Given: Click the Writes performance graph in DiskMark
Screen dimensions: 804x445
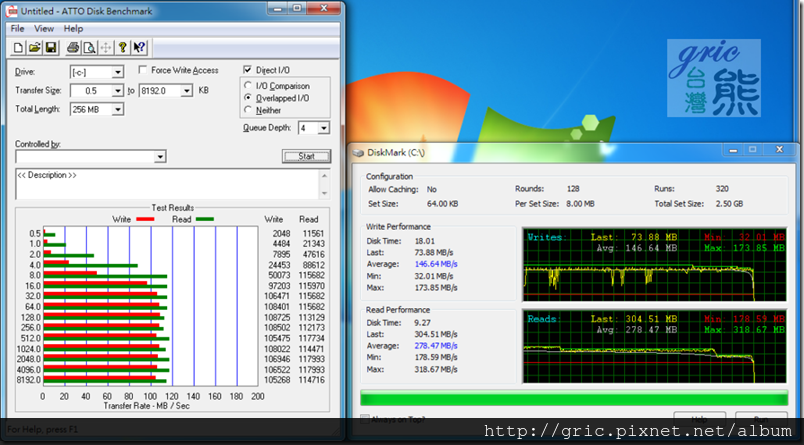Looking at the screenshot, I should (x=654, y=265).
